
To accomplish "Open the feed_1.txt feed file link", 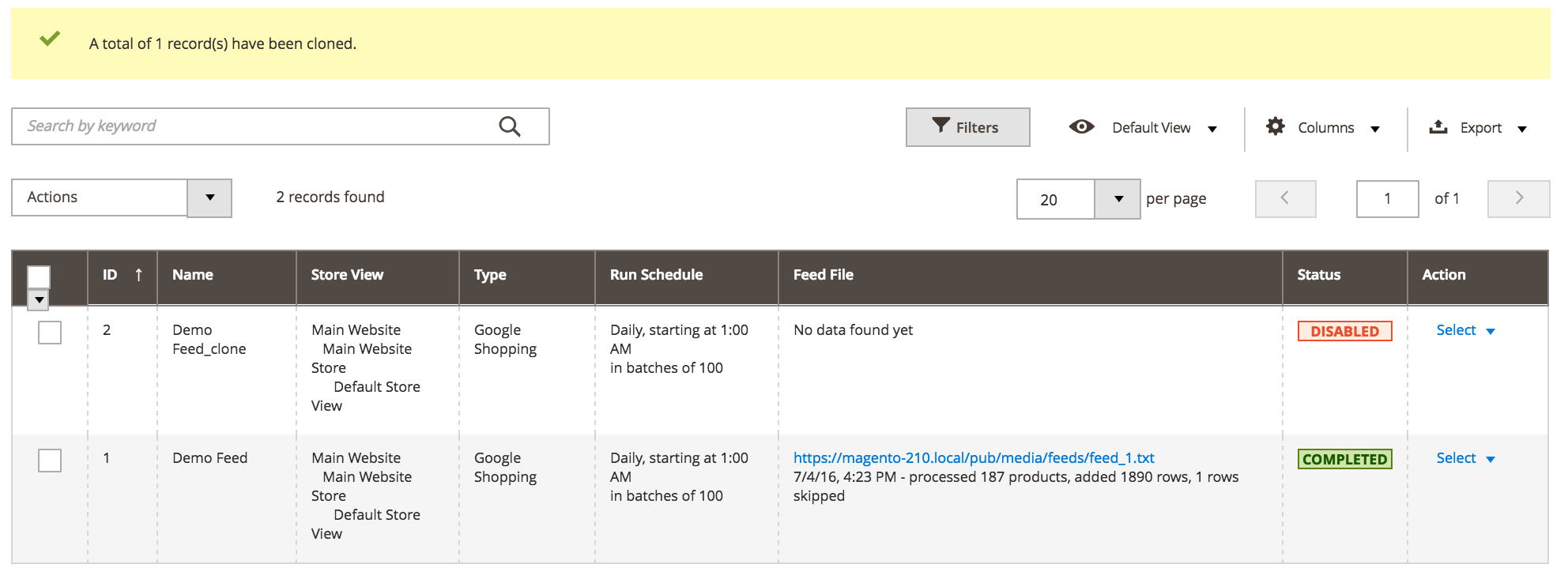I will [974, 458].
